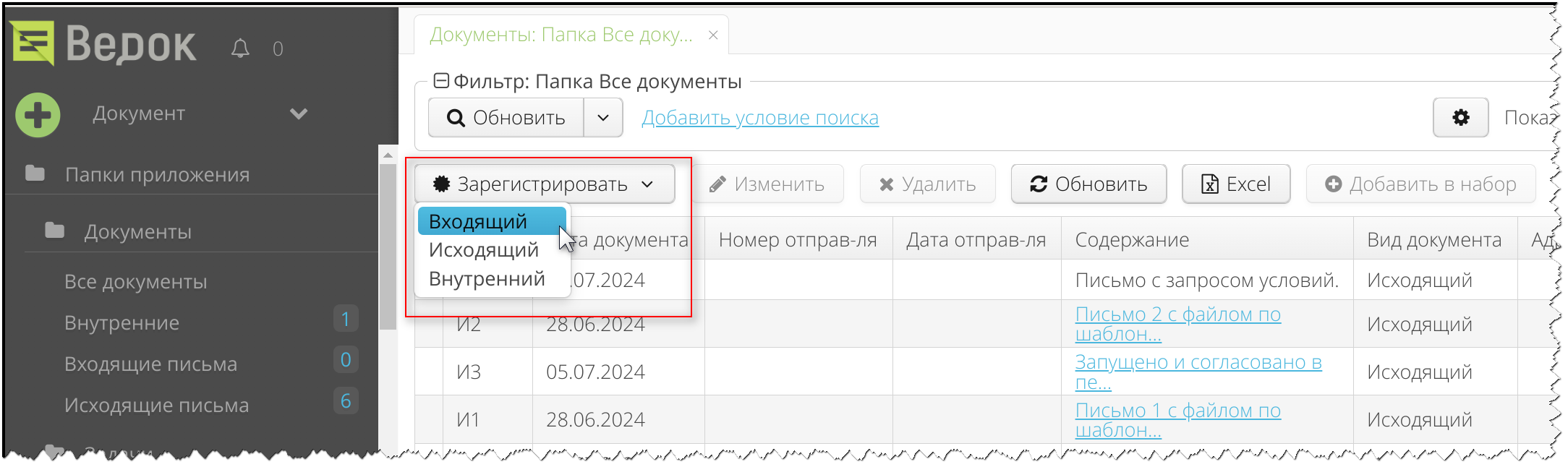Click the Удалить button
The image size is (1568, 467).
(928, 184)
